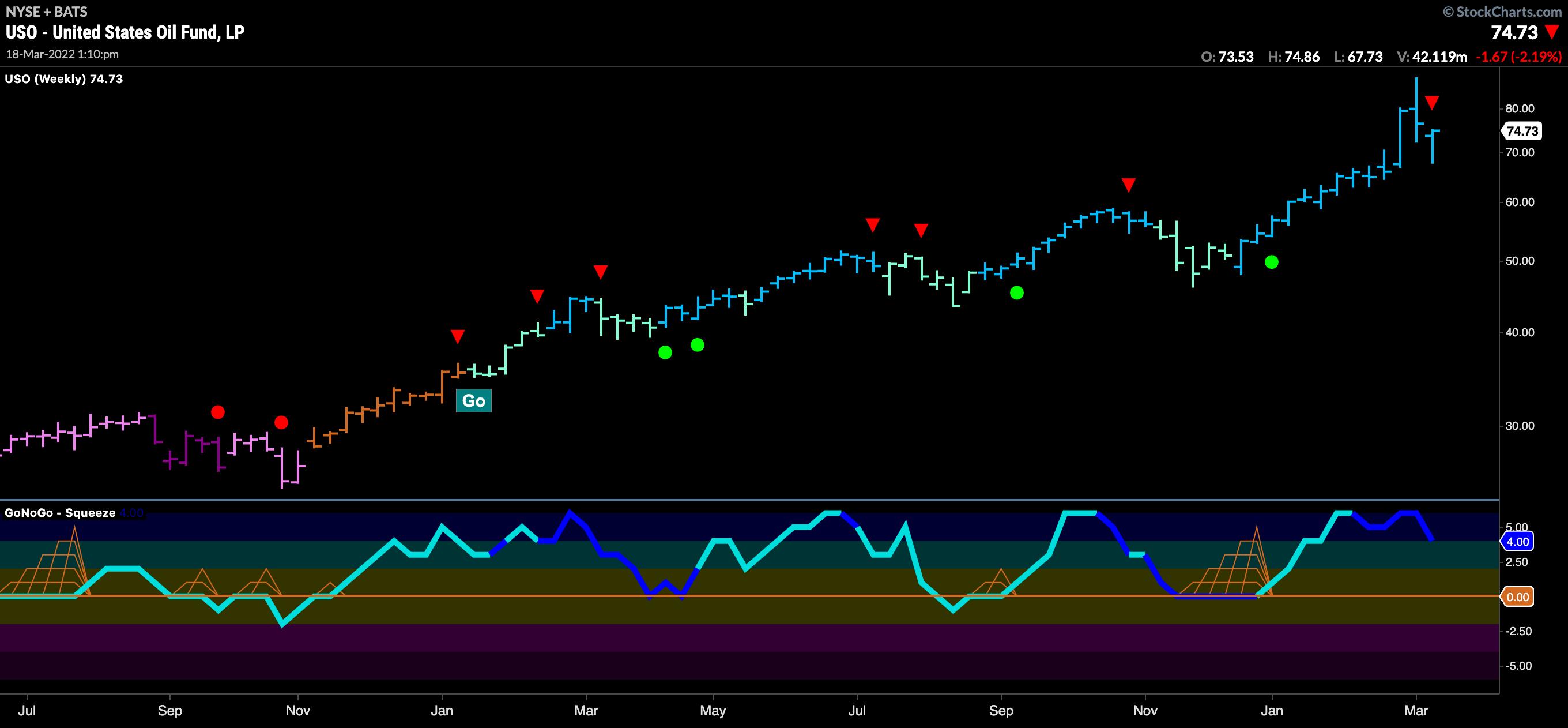Click the 80.00 price axis label
Viewport: 1568px width, 728px height.
click(1520, 109)
